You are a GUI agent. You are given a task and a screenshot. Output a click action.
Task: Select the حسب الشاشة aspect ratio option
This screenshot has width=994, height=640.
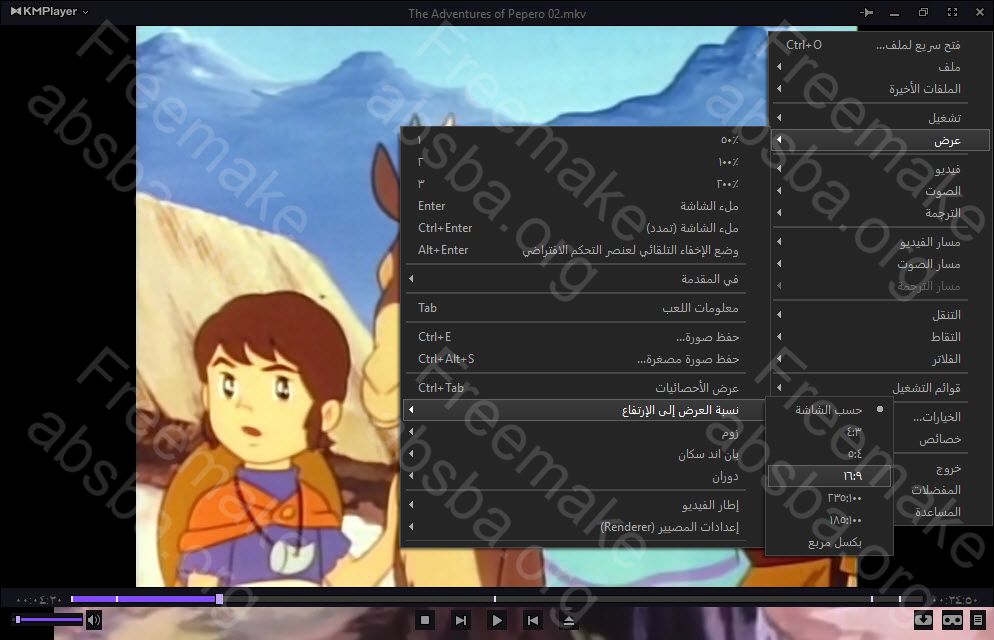(x=829, y=410)
